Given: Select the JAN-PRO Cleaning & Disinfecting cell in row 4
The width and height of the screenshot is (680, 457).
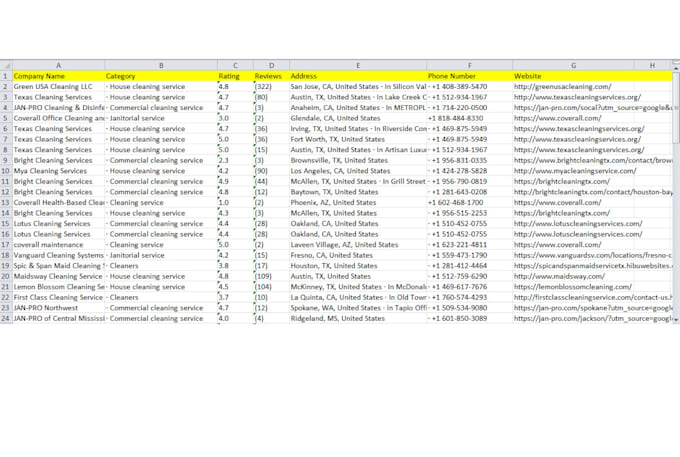Looking at the screenshot, I should click(59, 108).
